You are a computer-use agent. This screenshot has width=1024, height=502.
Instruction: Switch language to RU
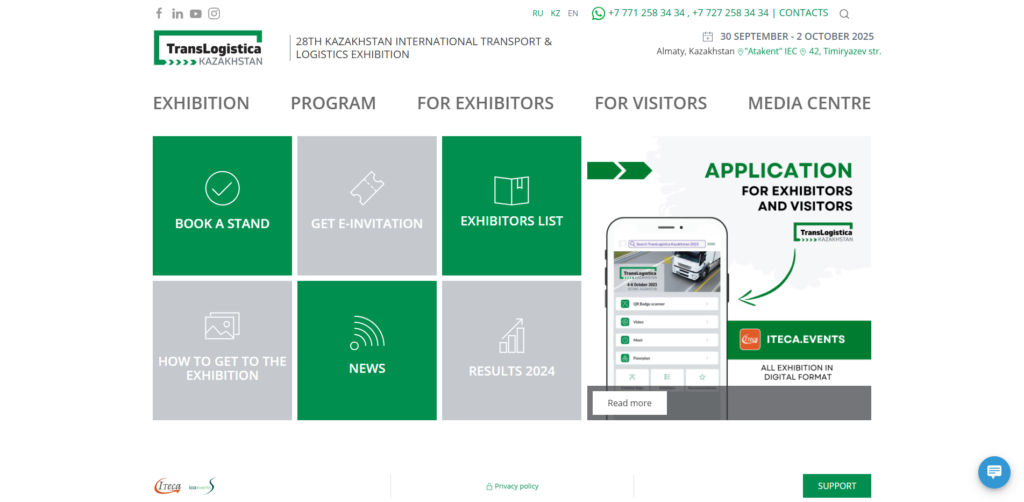[x=537, y=13]
